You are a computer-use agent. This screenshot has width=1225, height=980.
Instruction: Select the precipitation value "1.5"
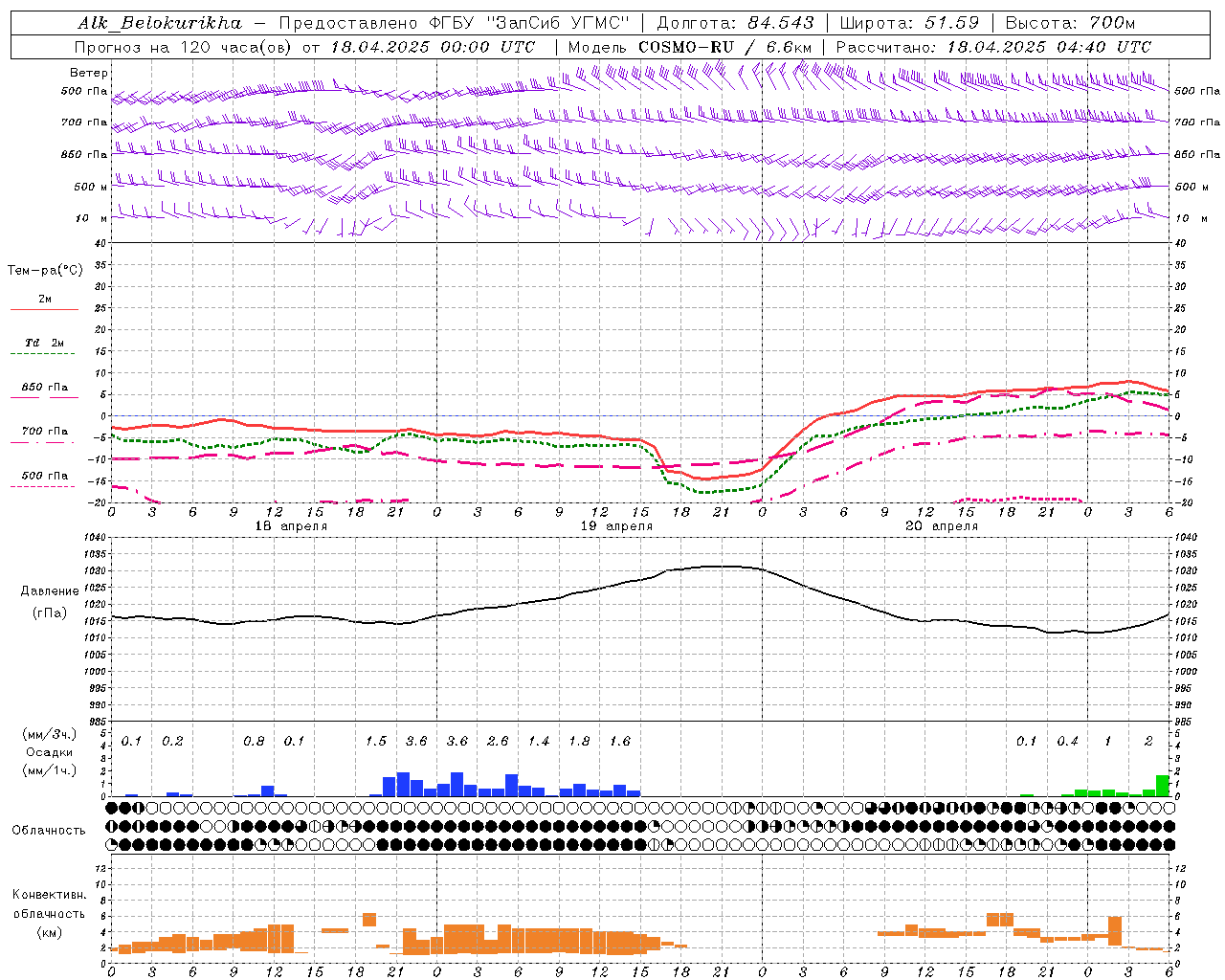coord(376,742)
